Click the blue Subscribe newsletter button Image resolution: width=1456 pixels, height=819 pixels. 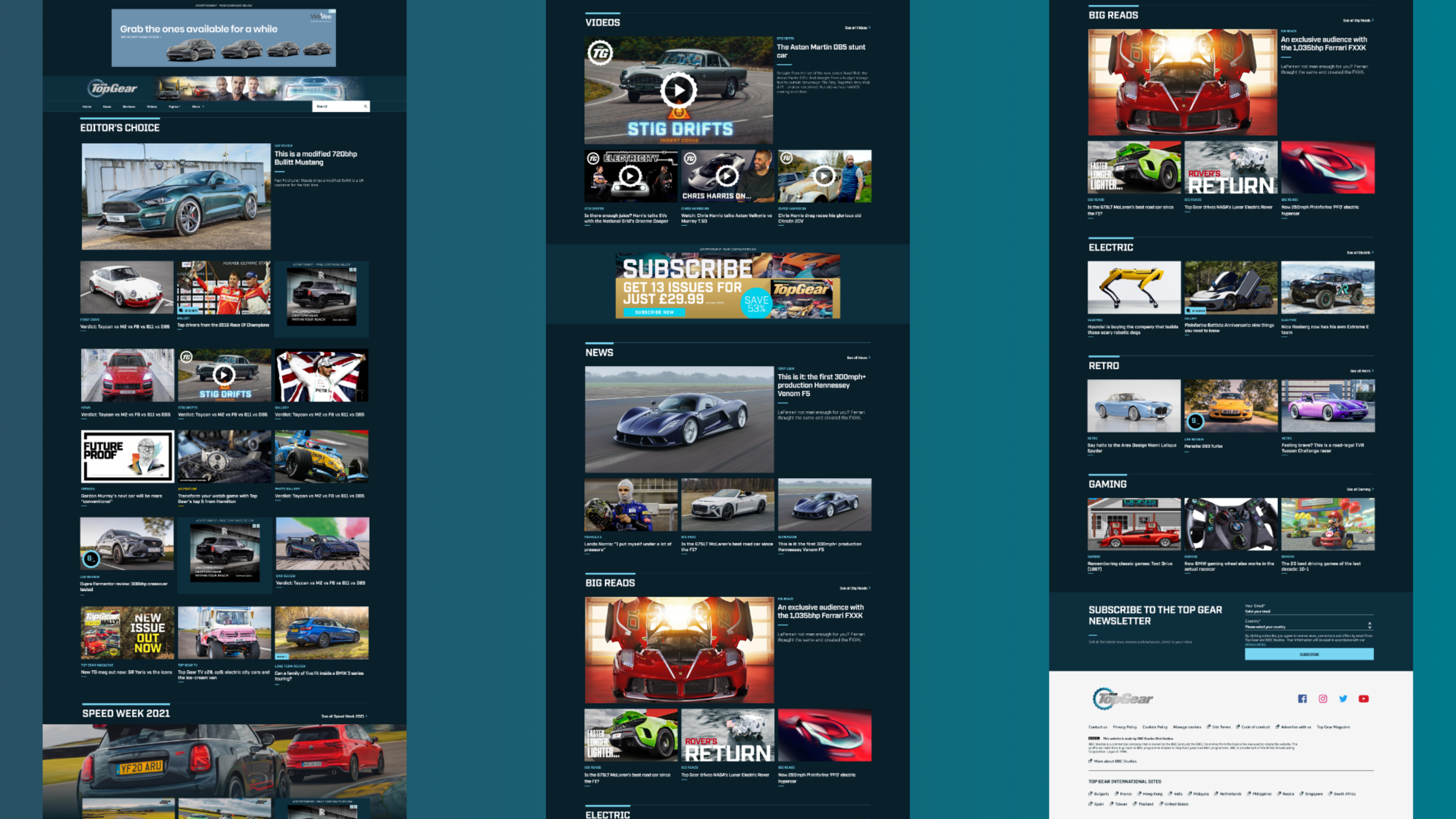pos(1309,654)
